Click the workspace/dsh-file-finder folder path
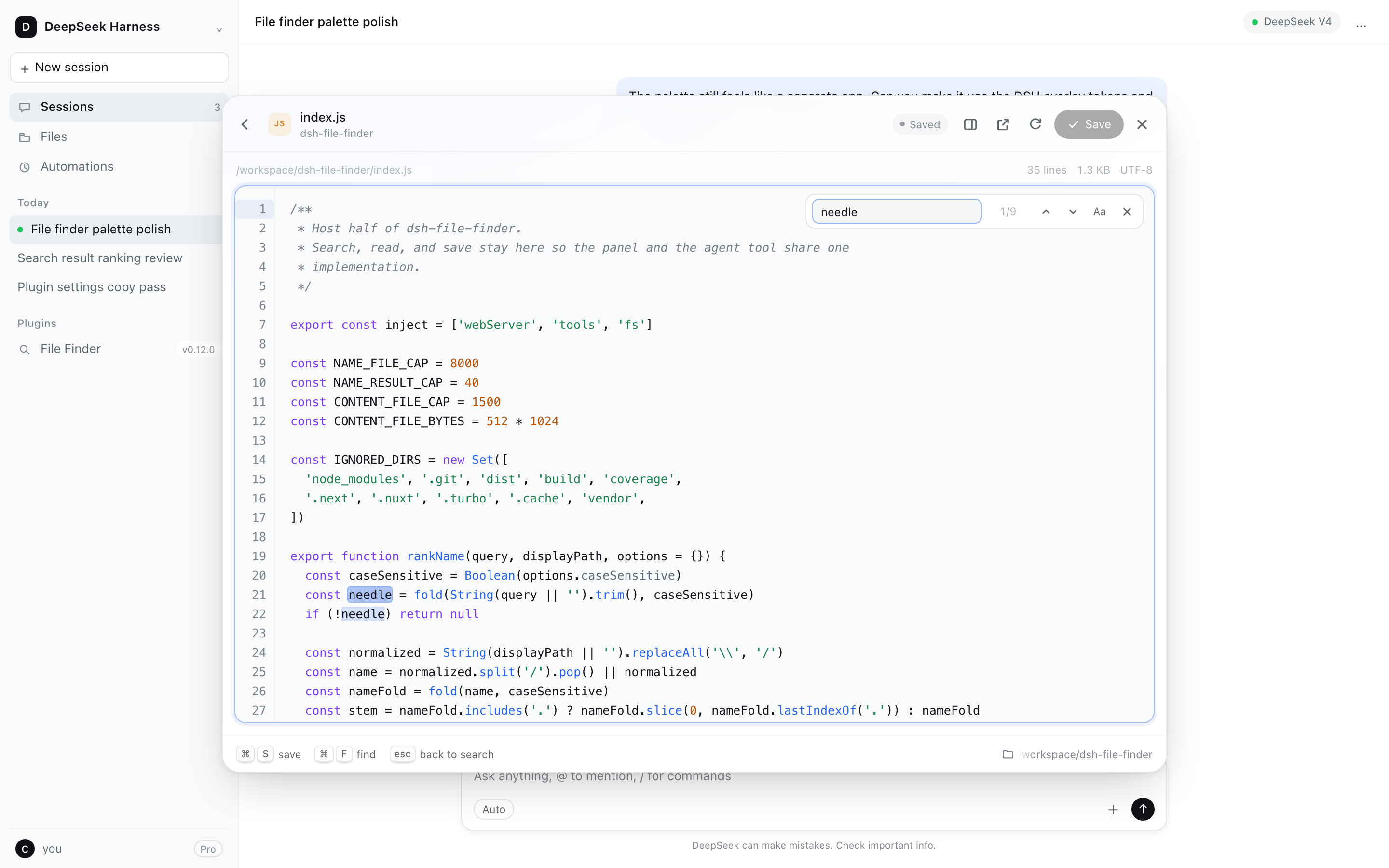Image resolution: width=1389 pixels, height=868 pixels. [x=1077, y=754]
